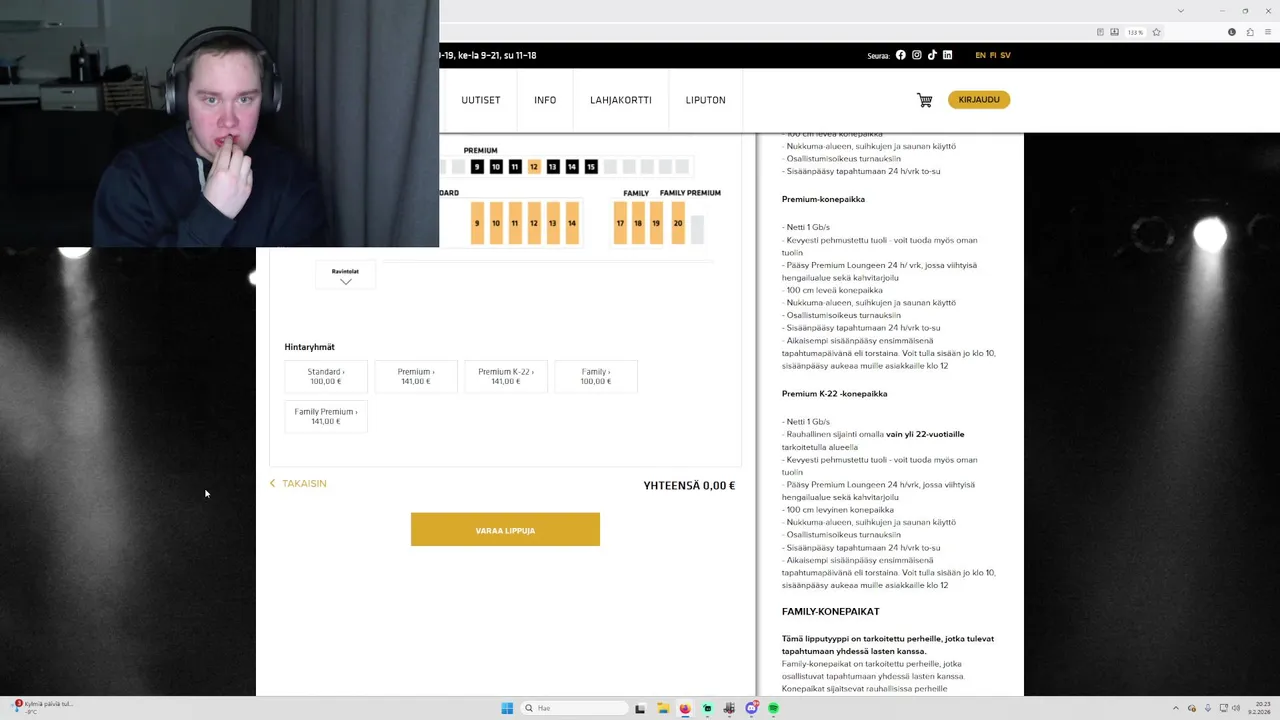Click the browser extensions puzzle icon
This screenshot has width=1280, height=720.
click(x=1250, y=32)
